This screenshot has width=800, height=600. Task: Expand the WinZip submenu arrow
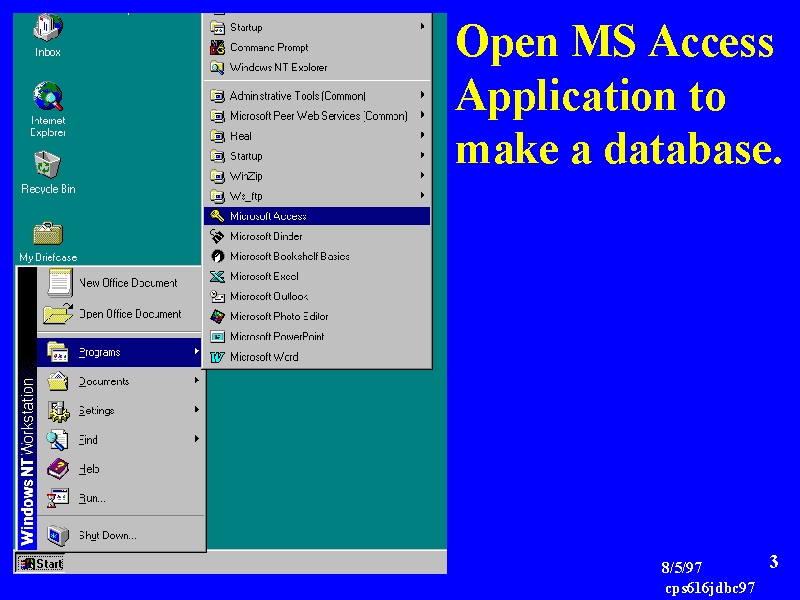click(422, 175)
